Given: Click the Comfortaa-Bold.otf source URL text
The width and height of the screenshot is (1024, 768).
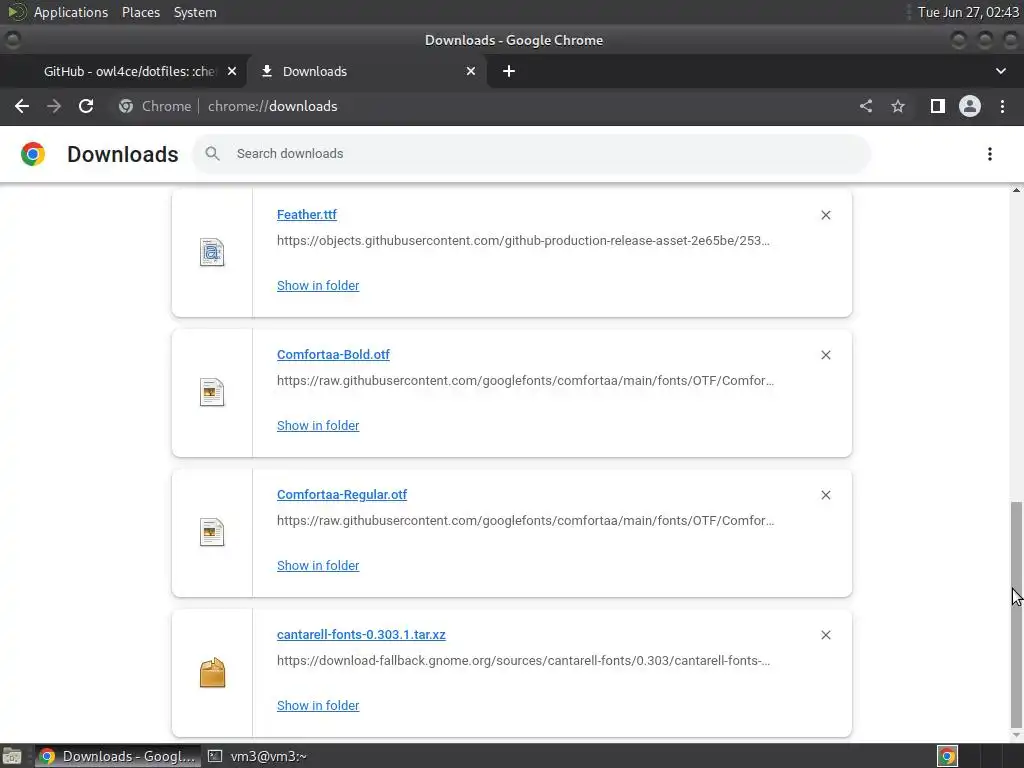Looking at the screenshot, I should pyautogui.click(x=525, y=380).
